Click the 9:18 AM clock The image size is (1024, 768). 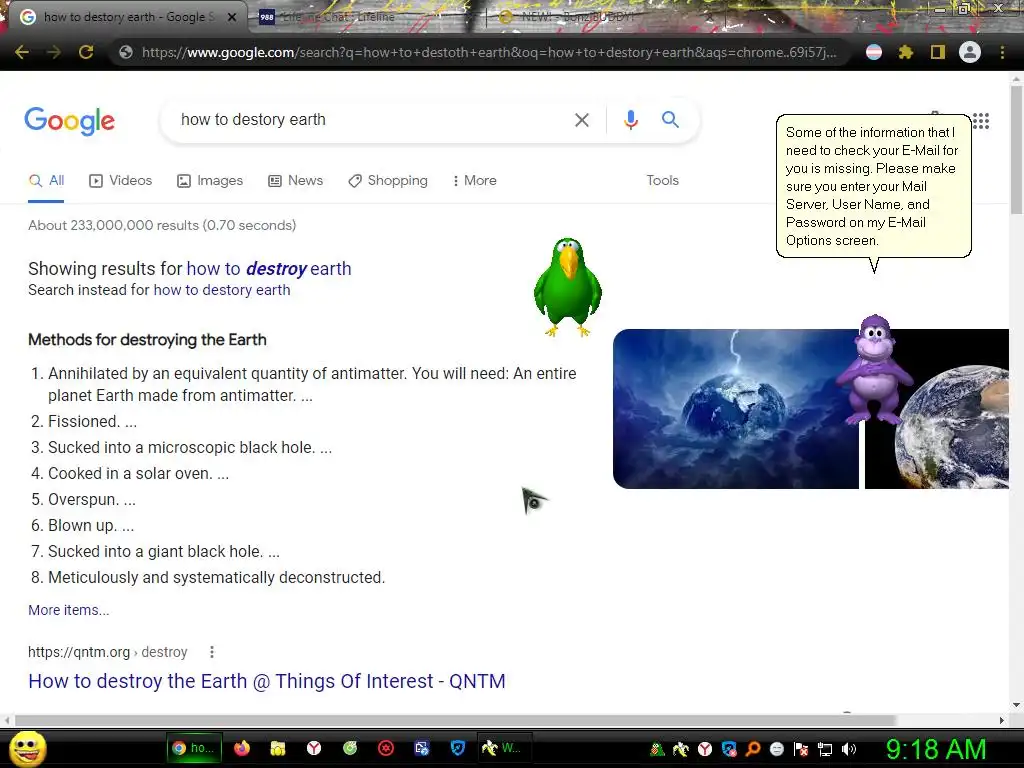(x=935, y=749)
